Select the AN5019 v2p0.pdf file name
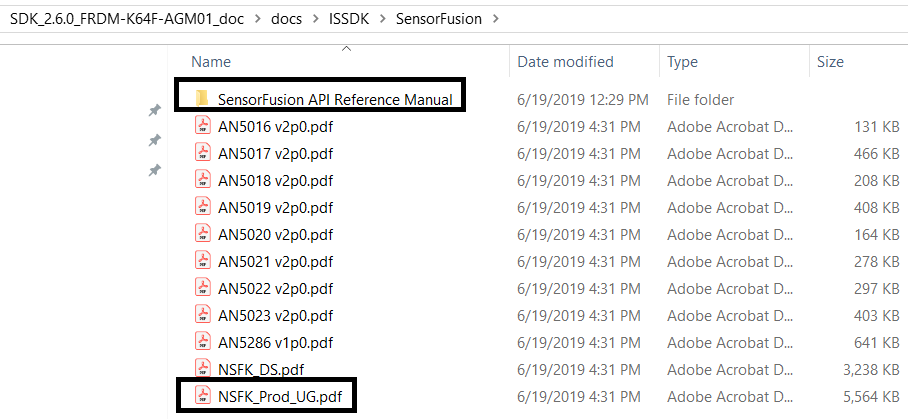The height and width of the screenshot is (419, 908). 275,208
